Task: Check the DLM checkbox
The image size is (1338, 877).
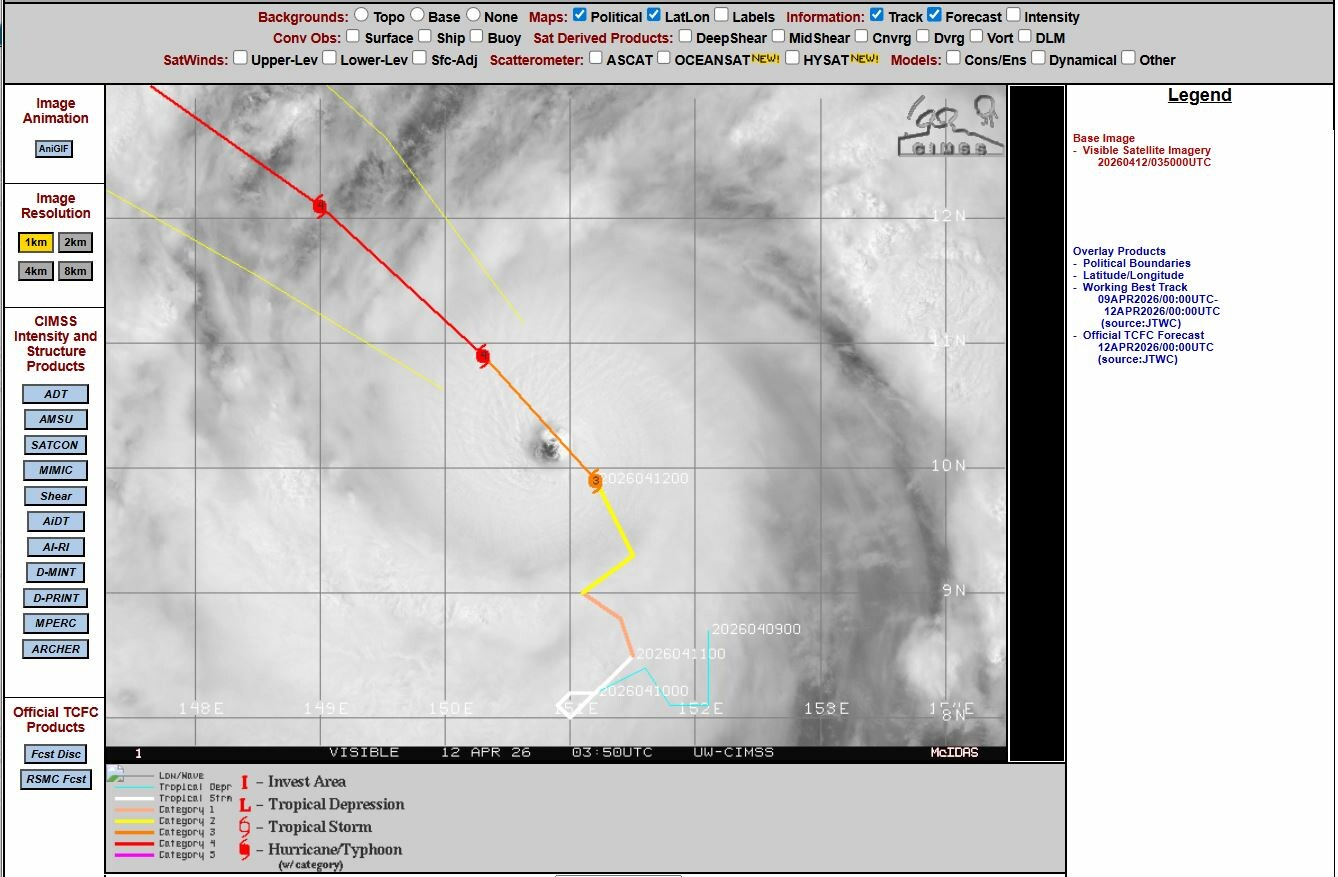Action: tap(1024, 37)
